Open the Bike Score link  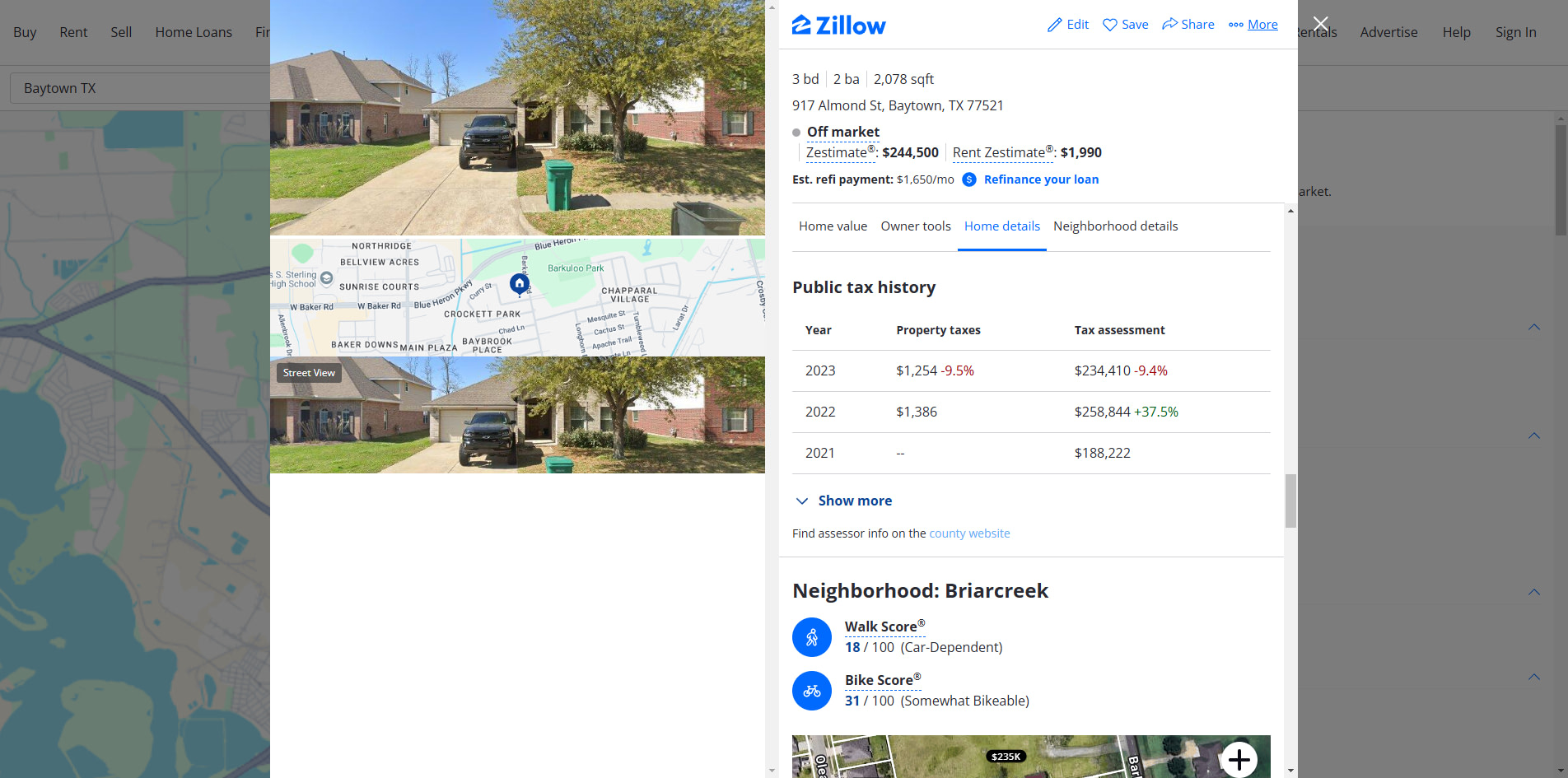[x=883, y=680]
